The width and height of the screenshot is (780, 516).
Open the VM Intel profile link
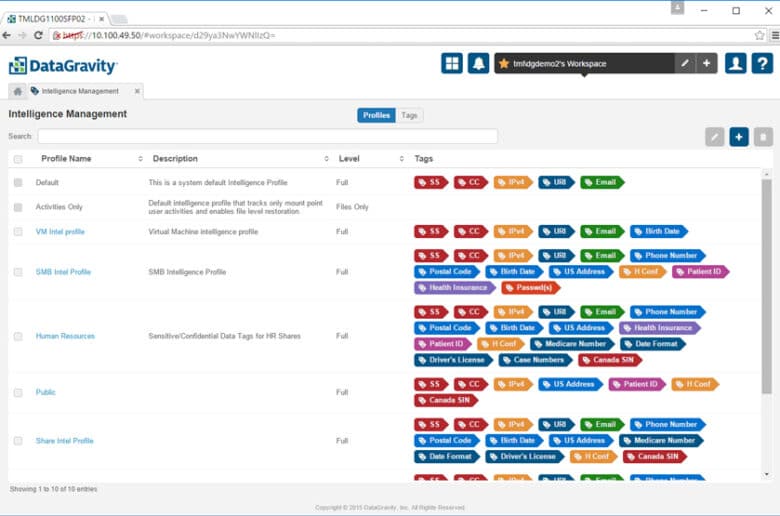pos(60,231)
